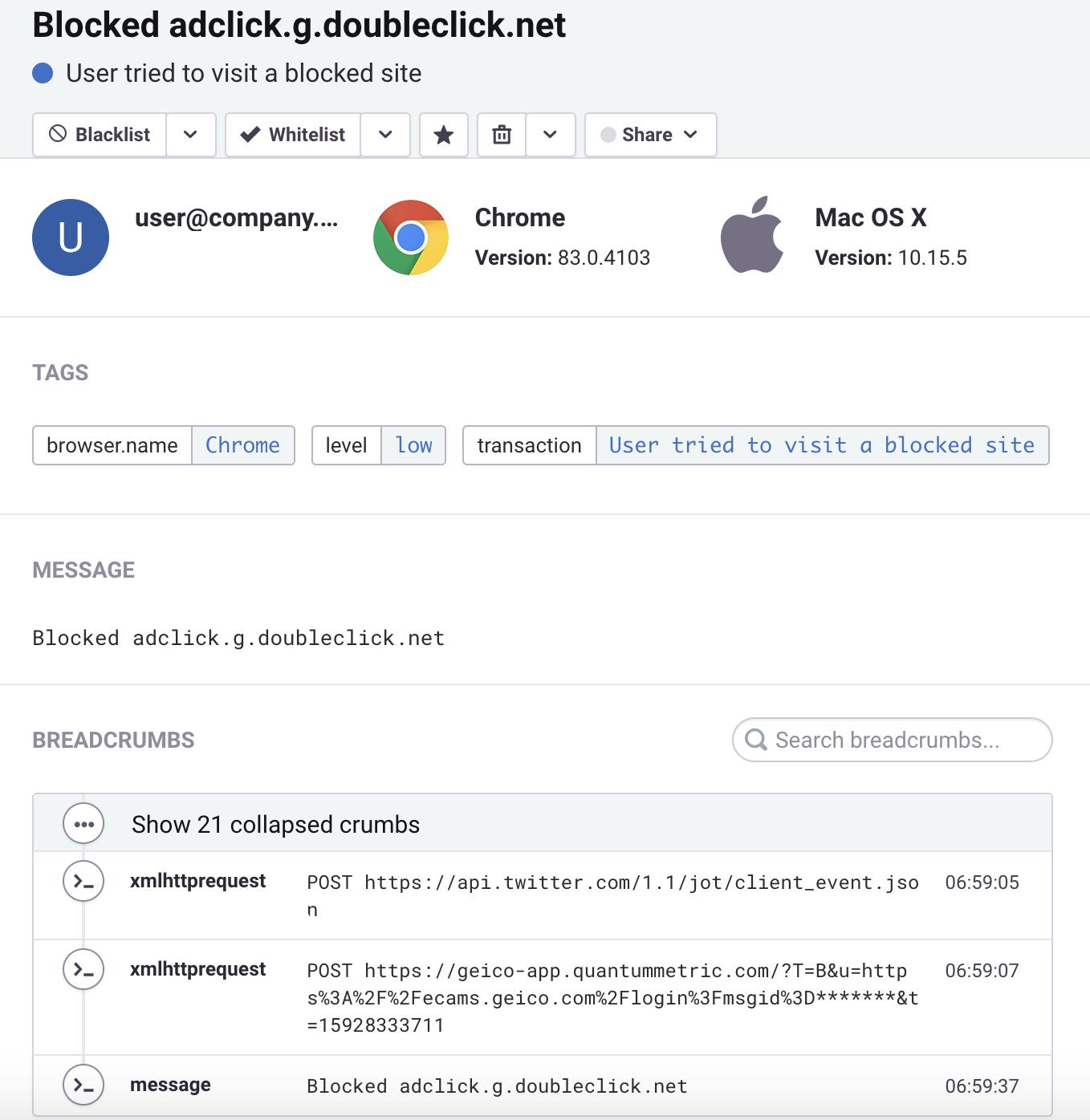Click the 'Blocked adclick.g.doubleclick.net' page title
This screenshot has width=1090, height=1120.
pos(299,25)
